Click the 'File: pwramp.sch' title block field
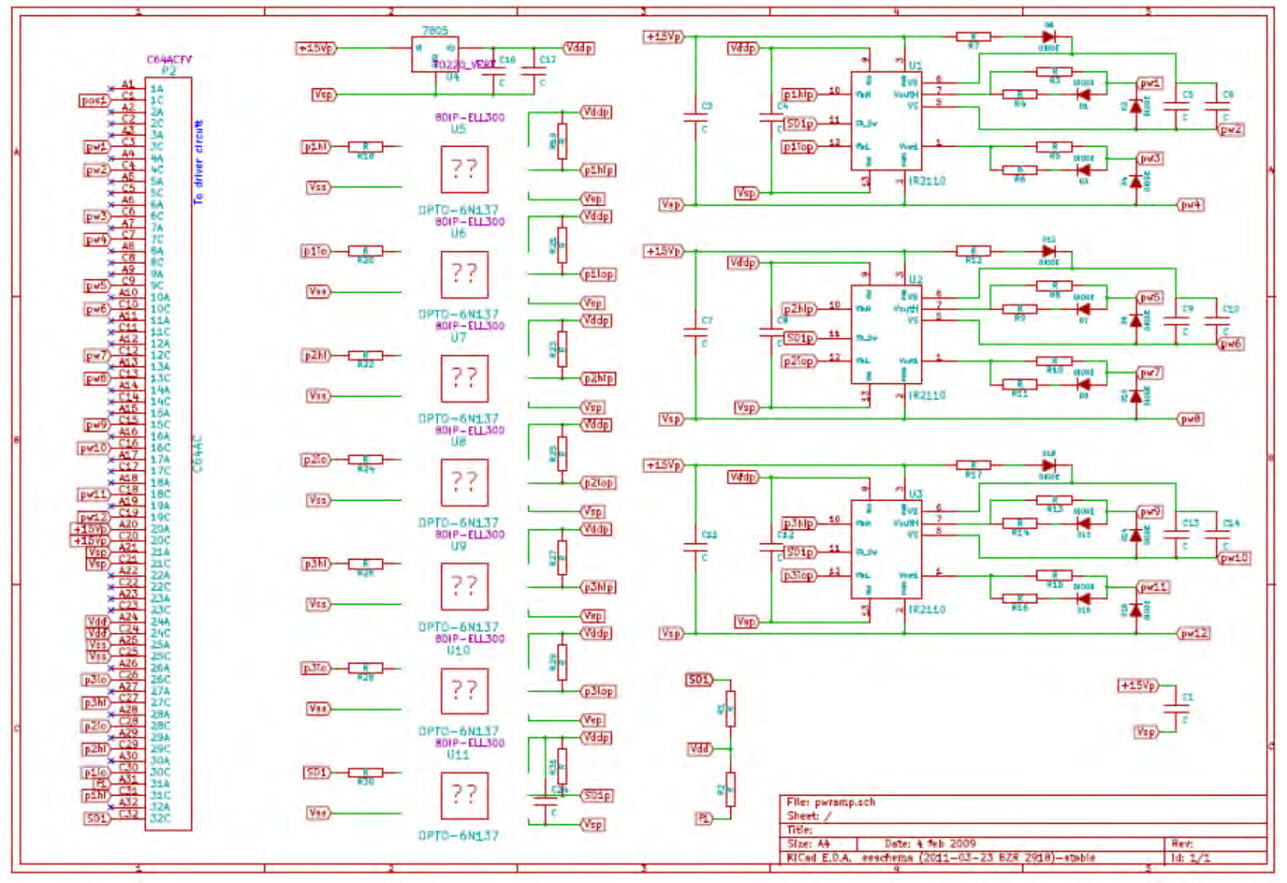Screen dimensions: 1287x883 pyautogui.click(x=829, y=802)
